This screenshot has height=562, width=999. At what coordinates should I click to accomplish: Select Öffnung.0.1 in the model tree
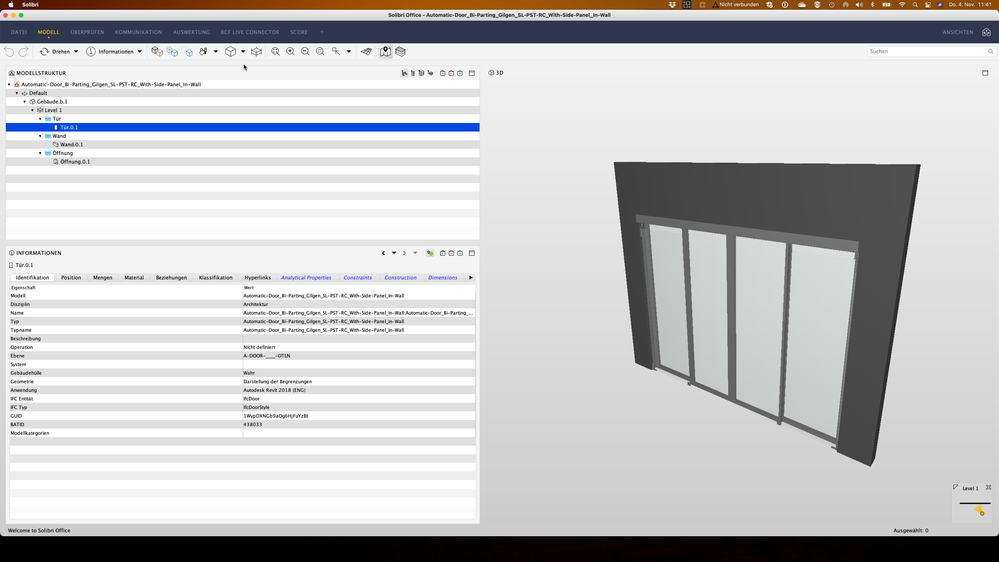point(75,161)
